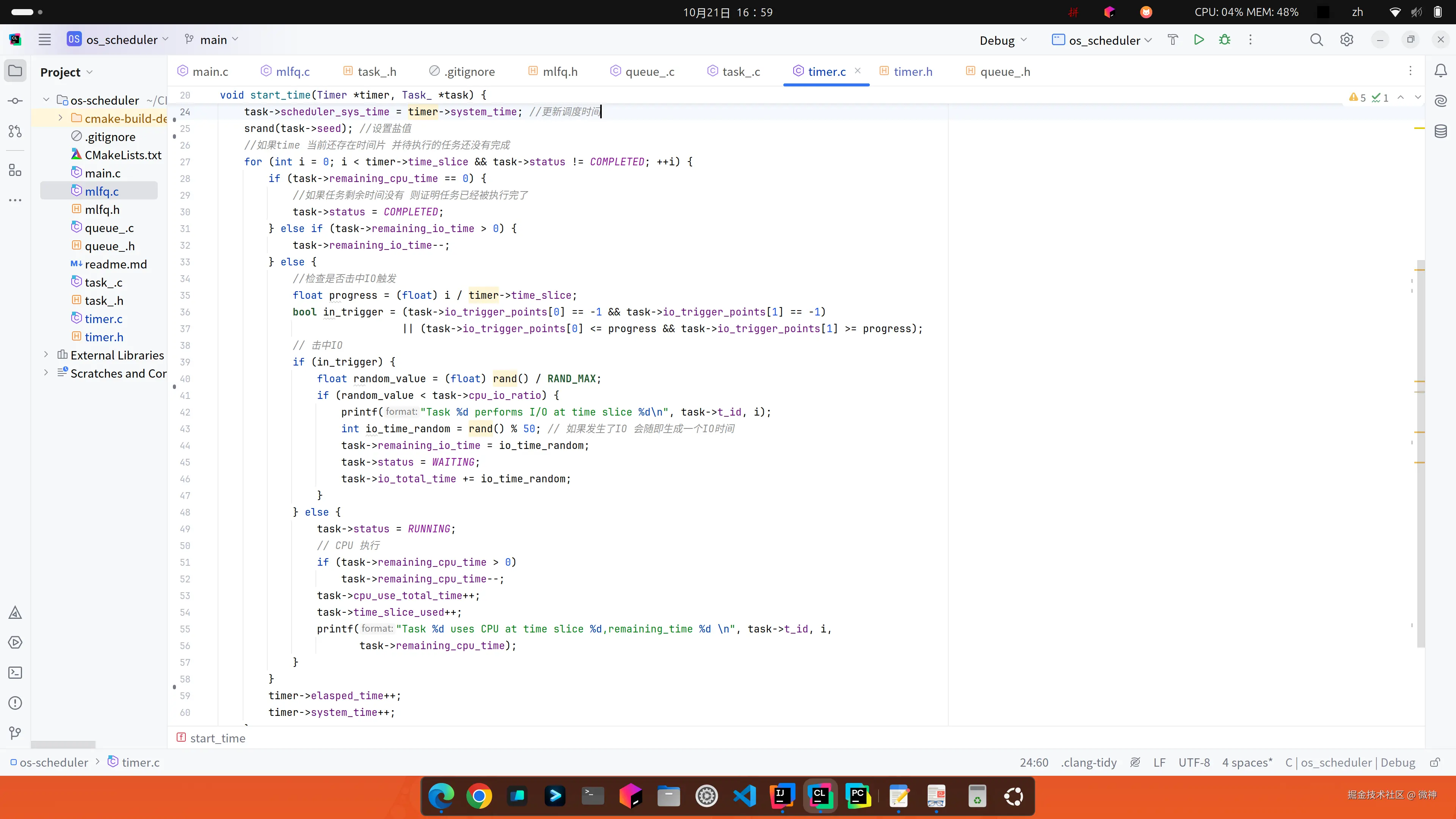This screenshot has height=819, width=1456.
Task: Expand External Libraries node
Action: click(x=46, y=355)
